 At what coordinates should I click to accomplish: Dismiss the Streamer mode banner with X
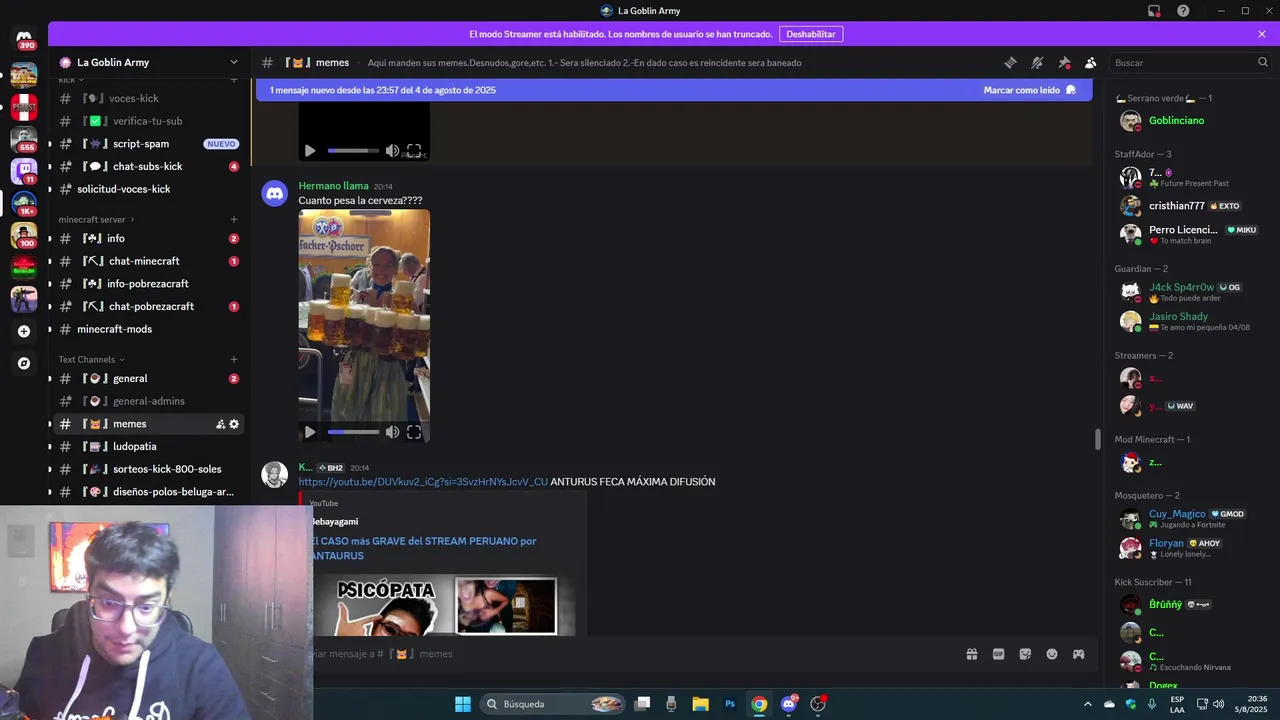(1262, 34)
